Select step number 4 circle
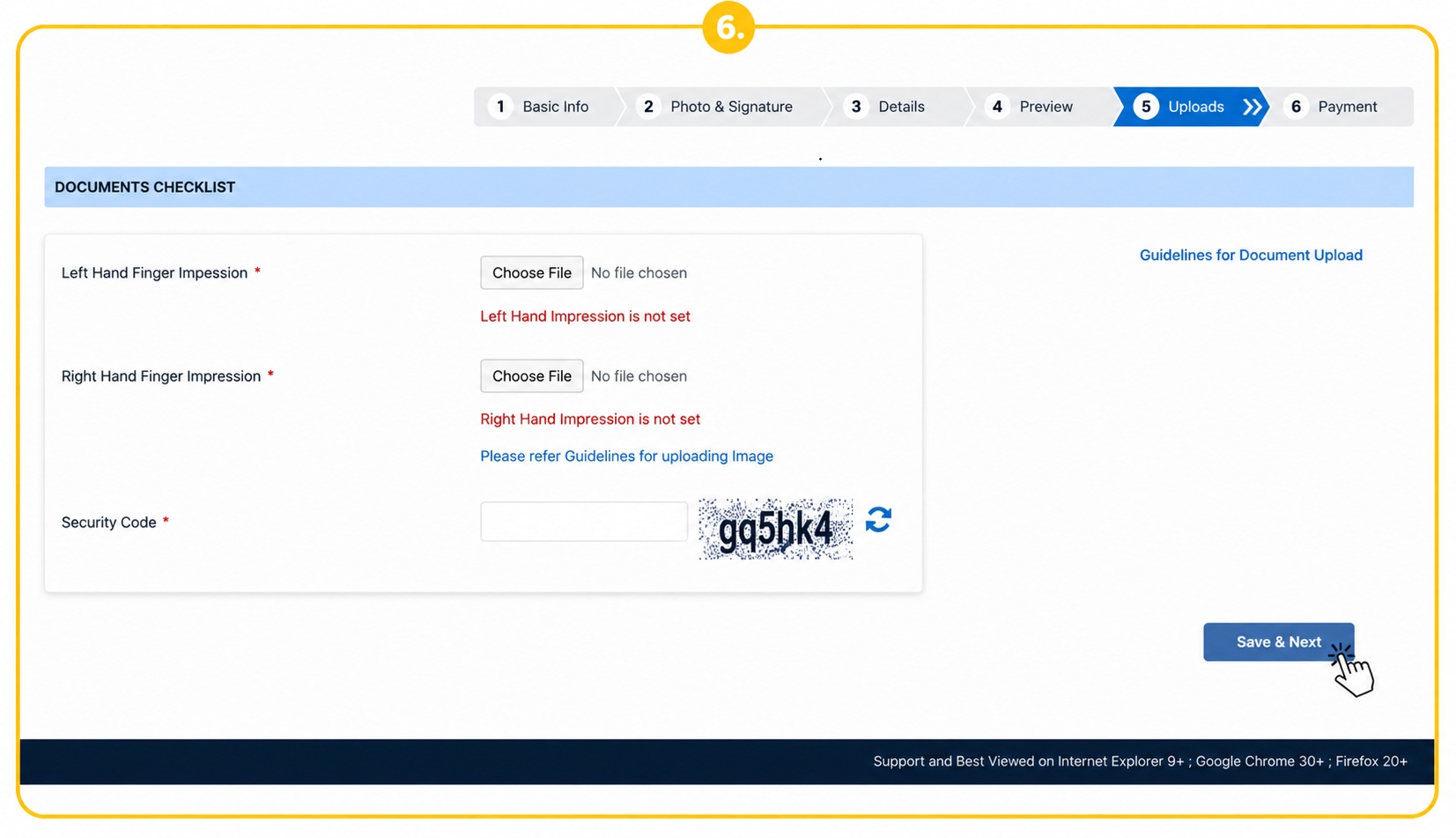Screen dimensions: 1456x838 coord(997,107)
